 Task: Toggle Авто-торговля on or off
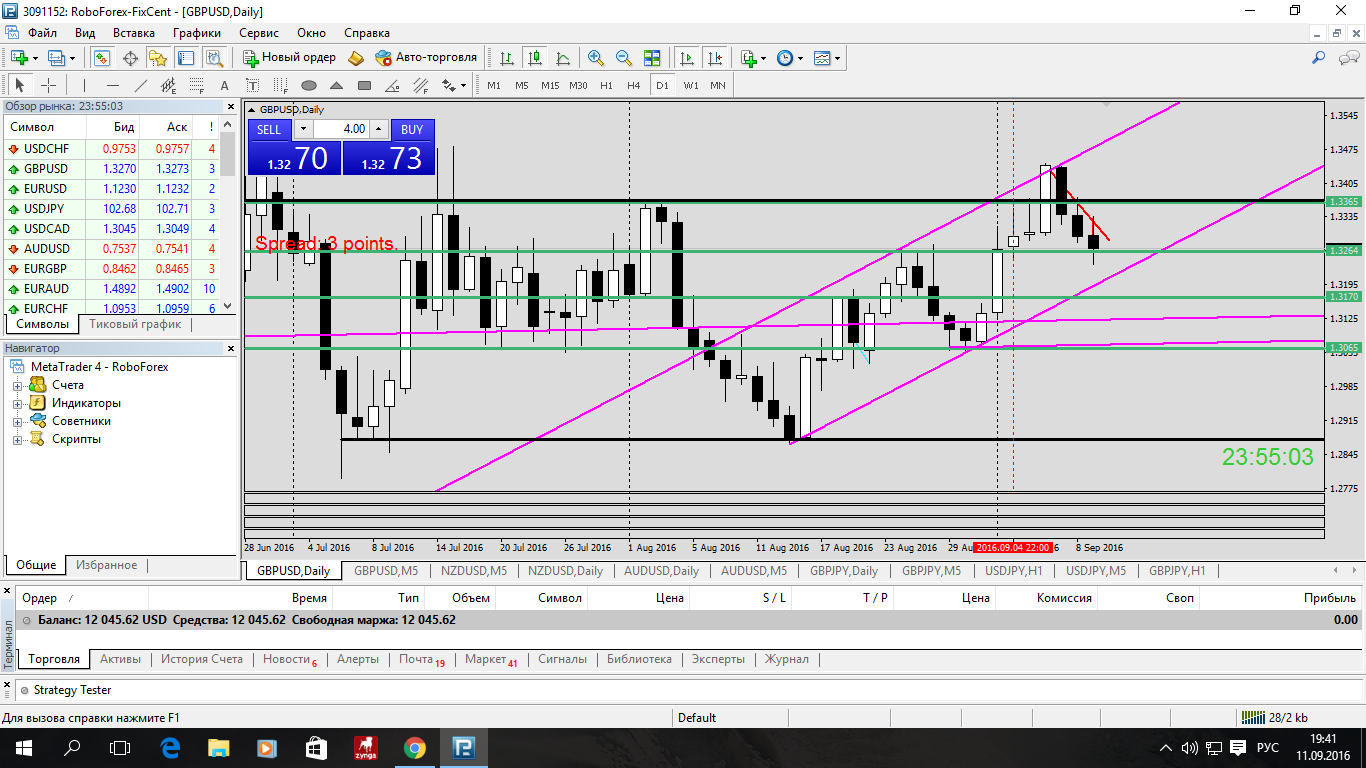[426, 58]
